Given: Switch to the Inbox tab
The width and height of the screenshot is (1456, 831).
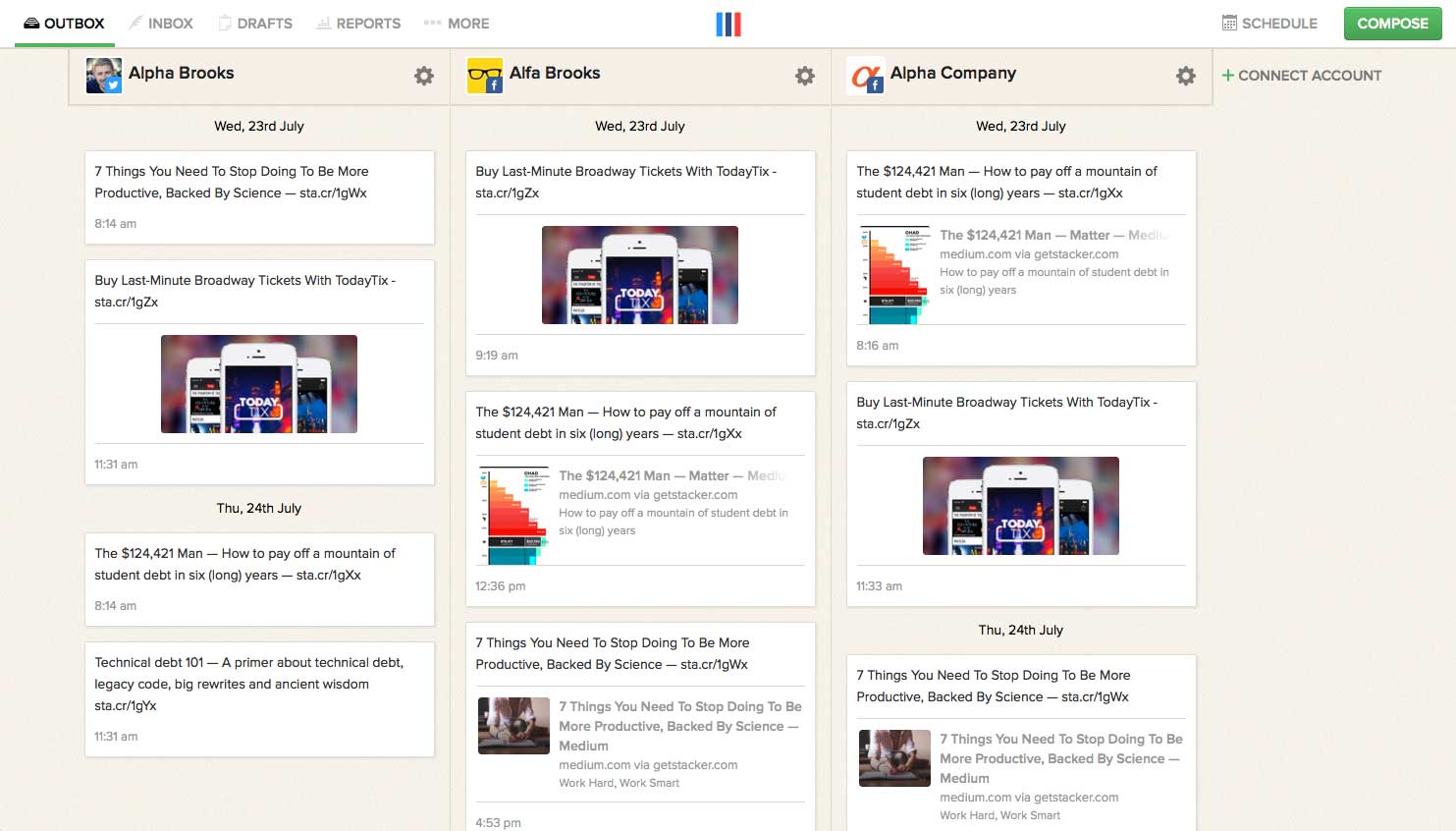Looking at the screenshot, I should (161, 23).
